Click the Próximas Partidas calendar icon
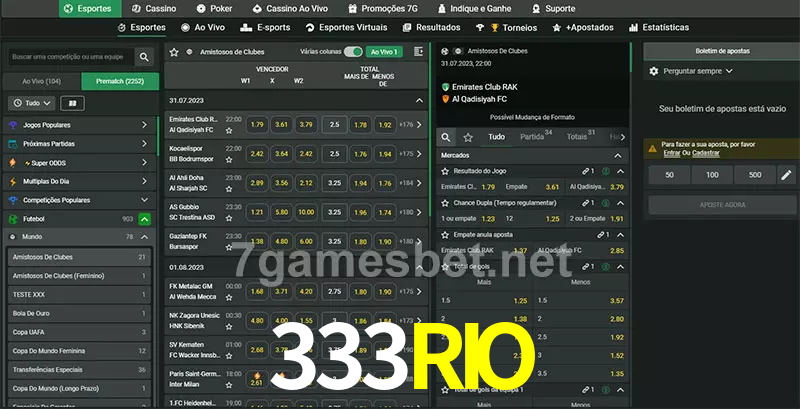The image size is (800, 409). tap(13, 144)
